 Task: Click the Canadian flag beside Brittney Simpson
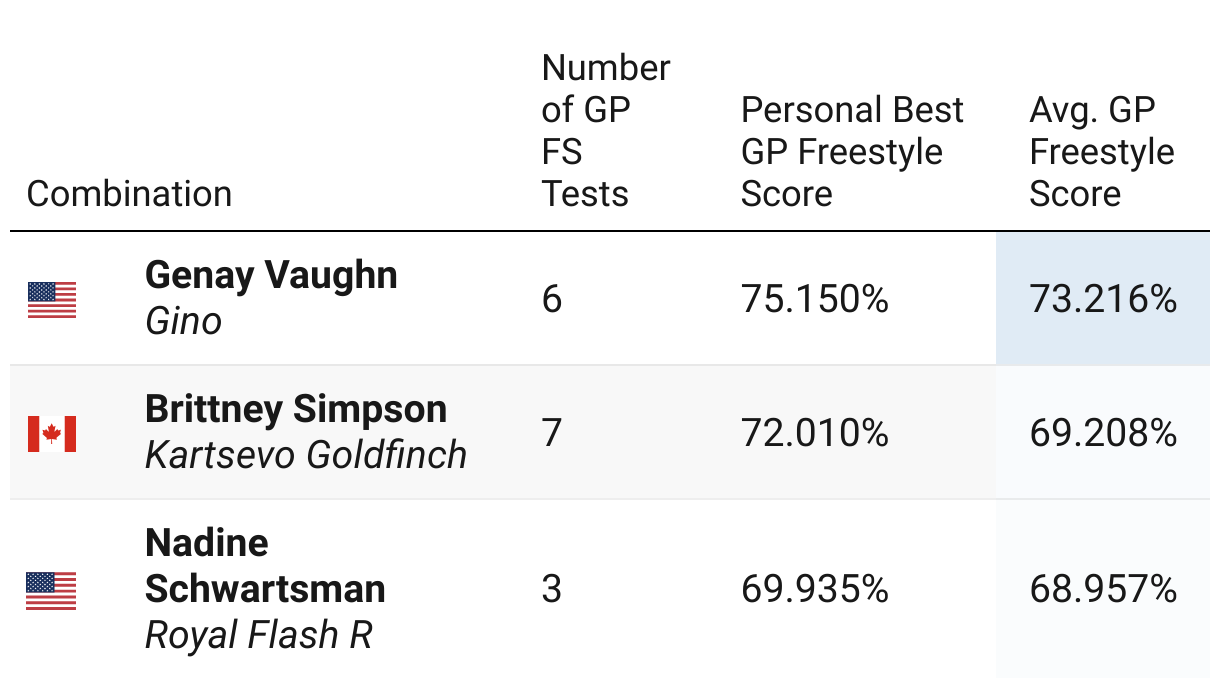coord(52,433)
